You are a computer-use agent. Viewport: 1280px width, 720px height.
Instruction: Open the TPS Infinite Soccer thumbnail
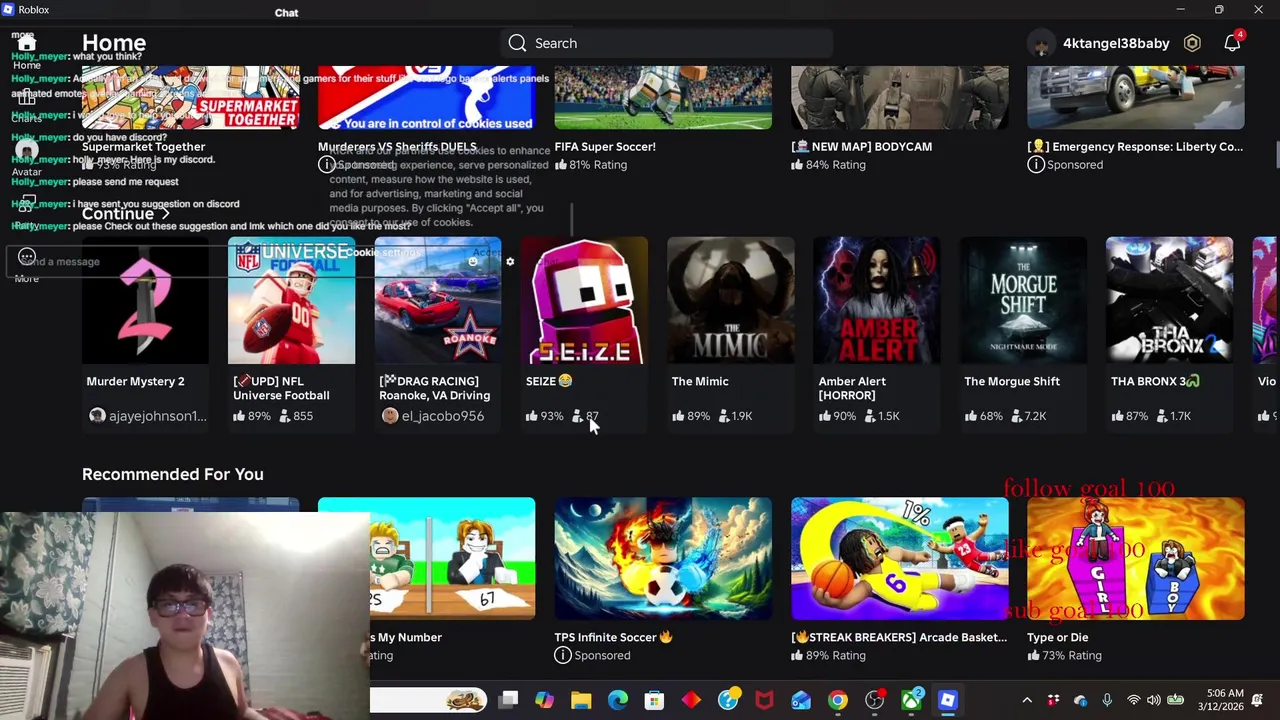[663, 558]
